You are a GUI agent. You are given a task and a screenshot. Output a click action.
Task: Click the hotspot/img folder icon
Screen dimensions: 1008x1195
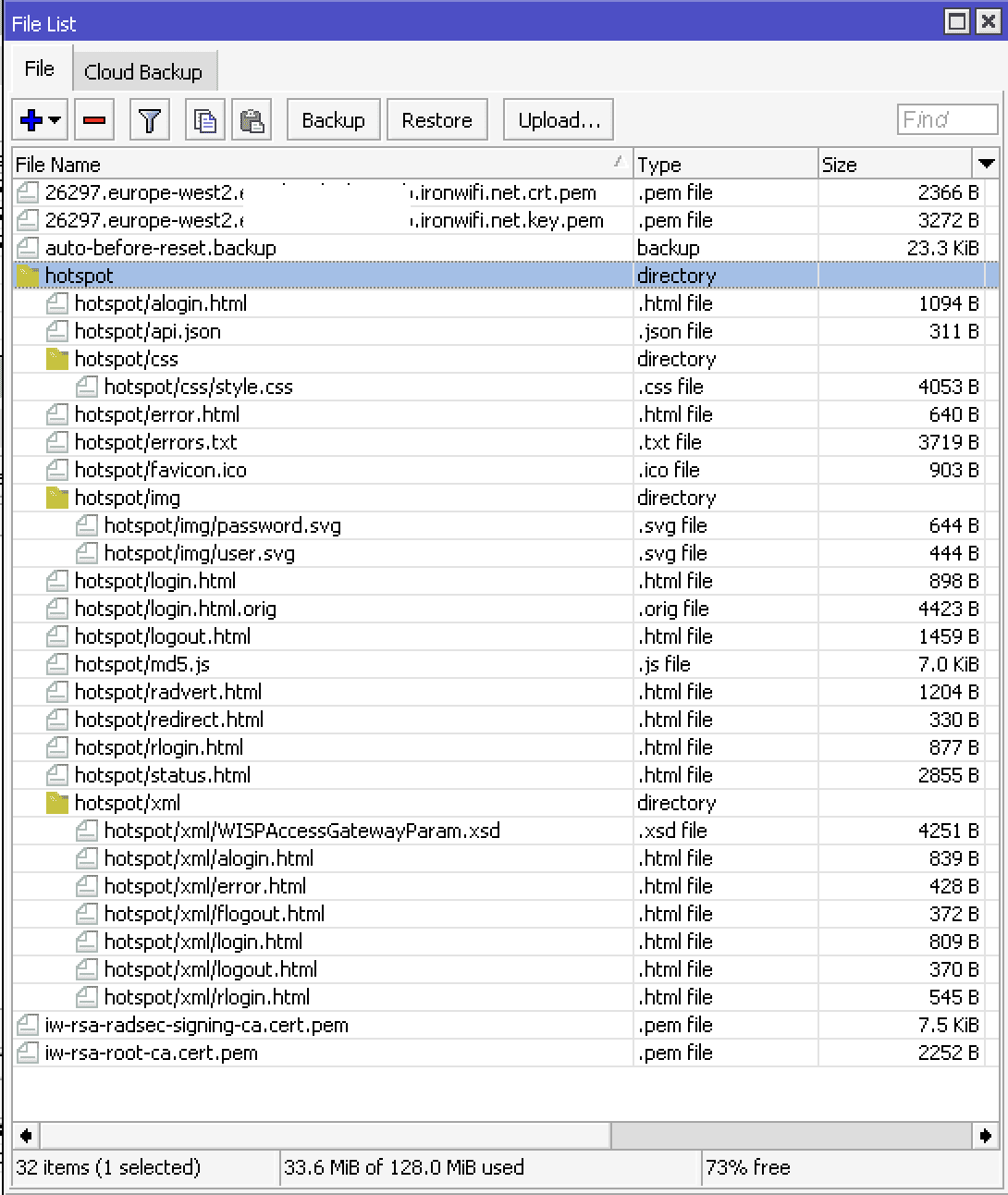point(57,498)
